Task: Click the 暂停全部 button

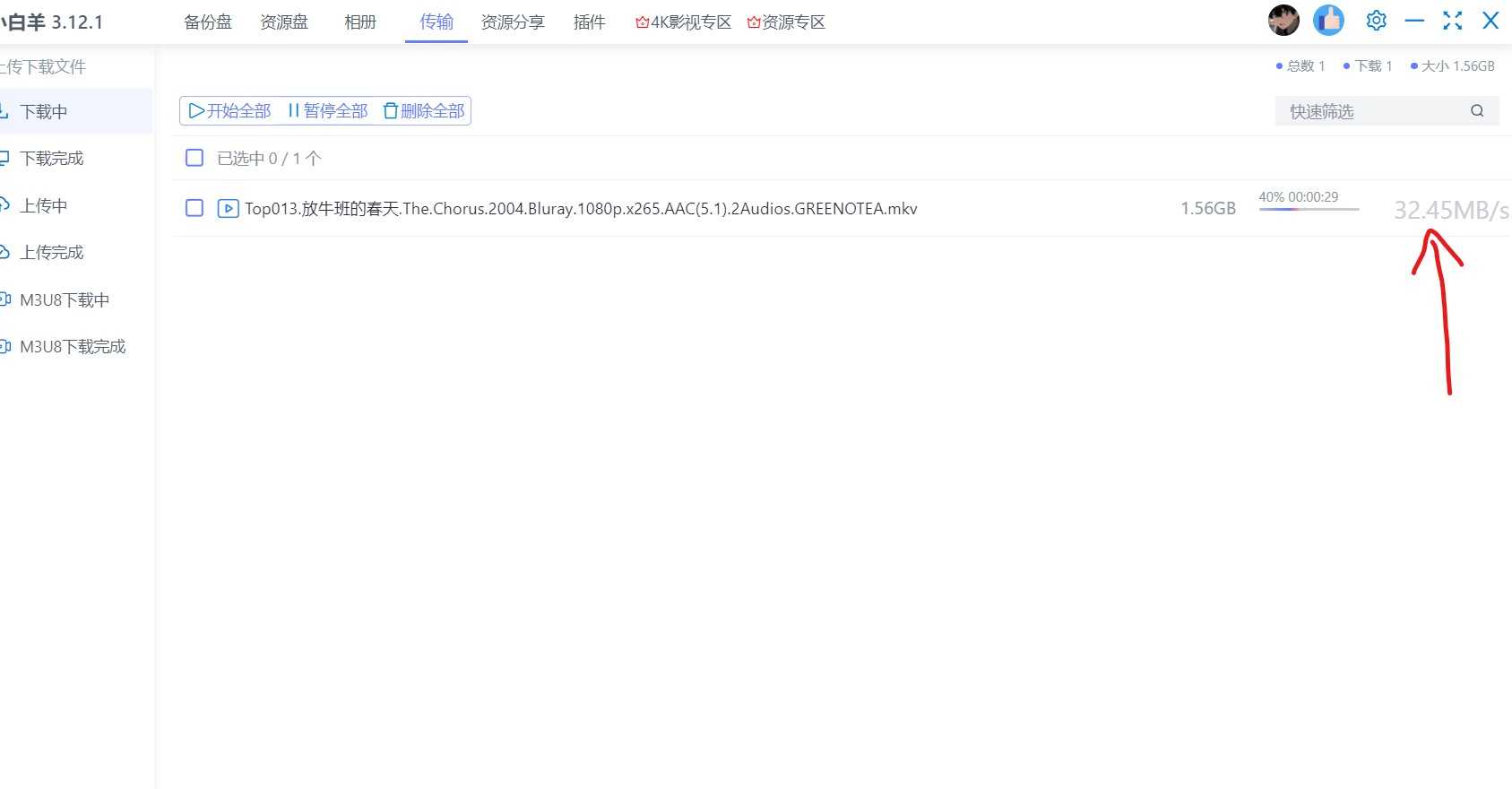Action: (x=327, y=111)
